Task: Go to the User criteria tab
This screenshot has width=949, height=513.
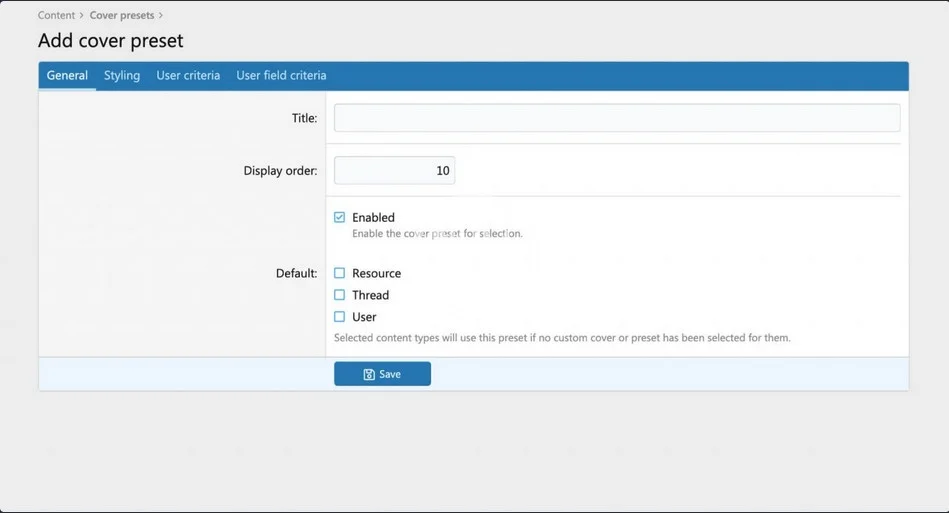Action: 188,76
